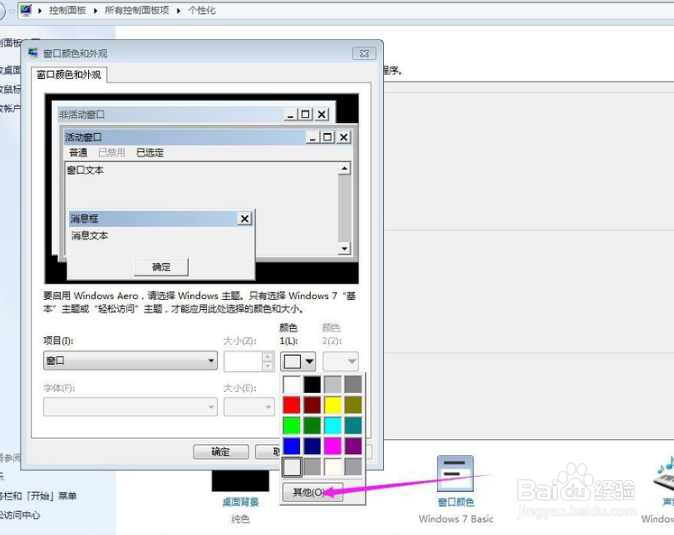
Task: Click the 非活动窗口 title bar in the preview
Action: 171,114
